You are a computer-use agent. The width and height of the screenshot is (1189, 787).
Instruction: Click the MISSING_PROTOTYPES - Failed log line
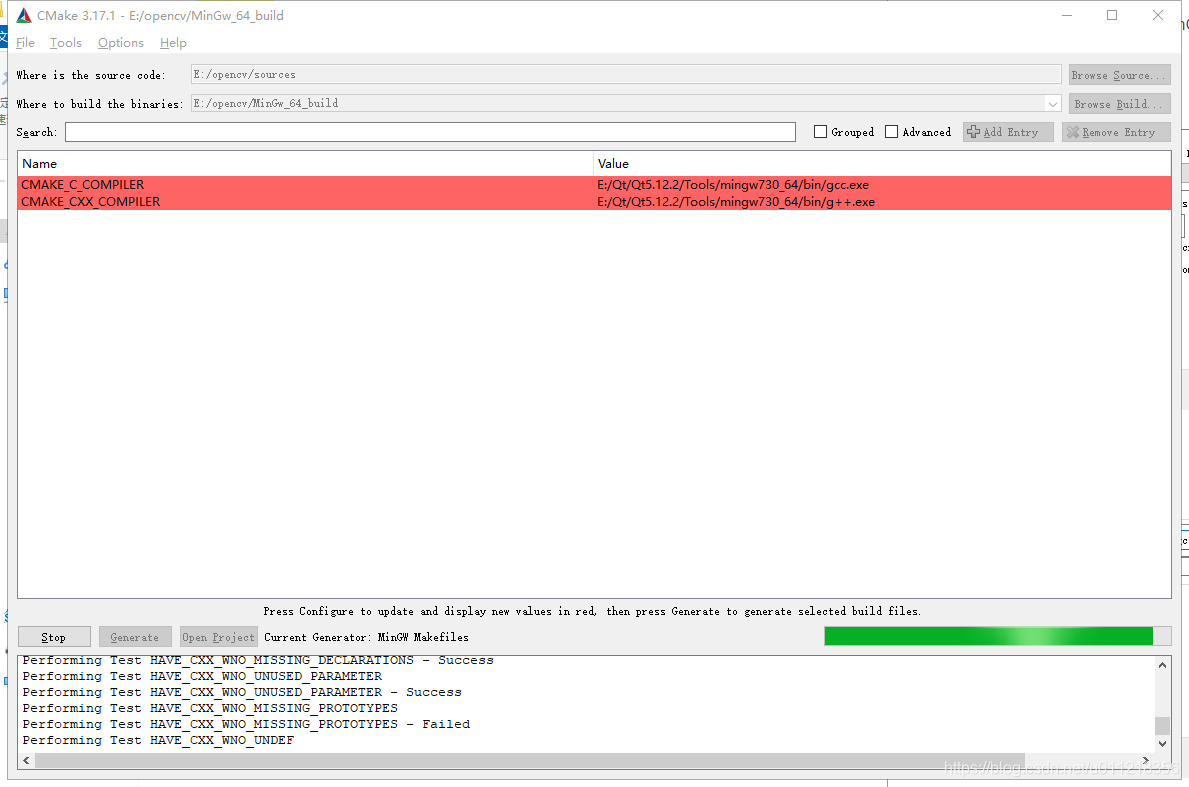pyautogui.click(x=246, y=724)
